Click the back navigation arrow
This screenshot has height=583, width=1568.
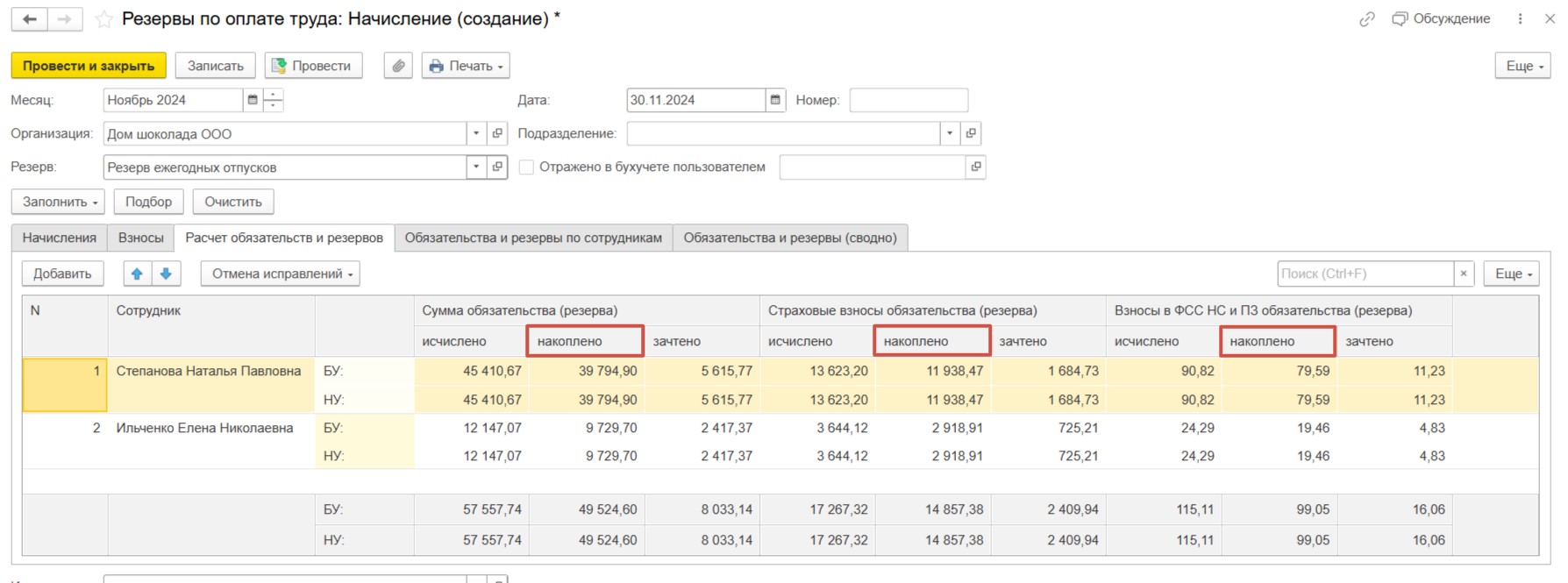29,19
